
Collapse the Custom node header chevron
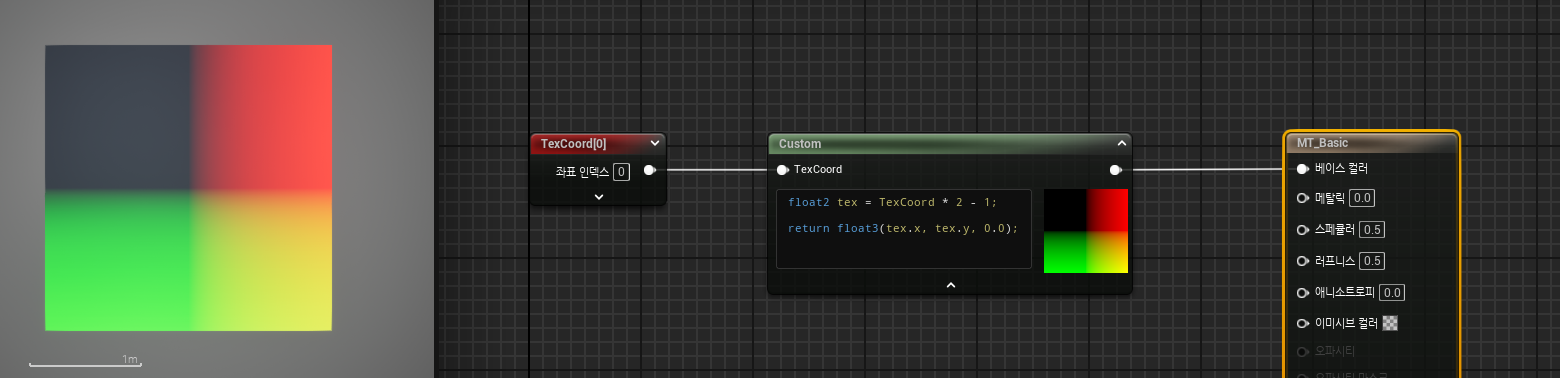(1121, 144)
